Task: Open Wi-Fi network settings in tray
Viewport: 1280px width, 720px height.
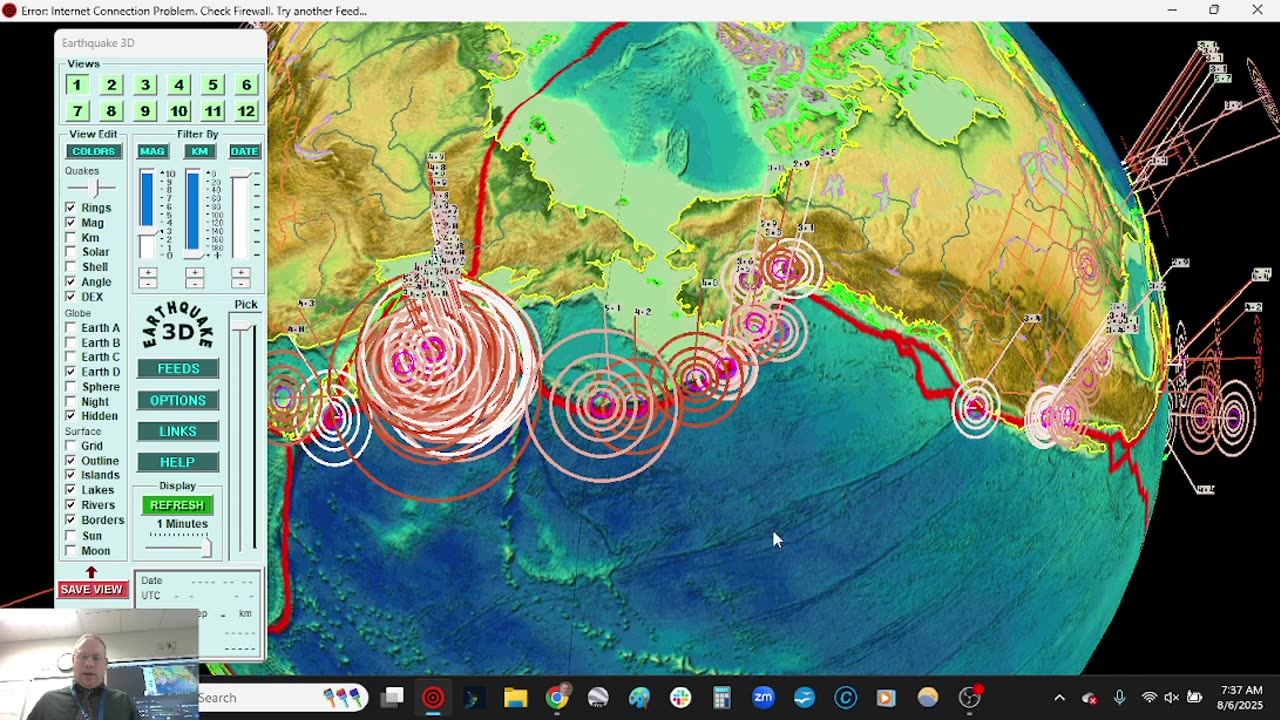Action: [1149, 697]
